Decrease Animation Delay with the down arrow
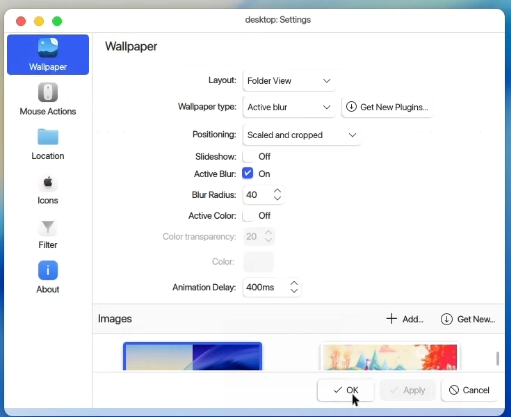The height and width of the screenshot is (417, 511). [x=294, y=291]
